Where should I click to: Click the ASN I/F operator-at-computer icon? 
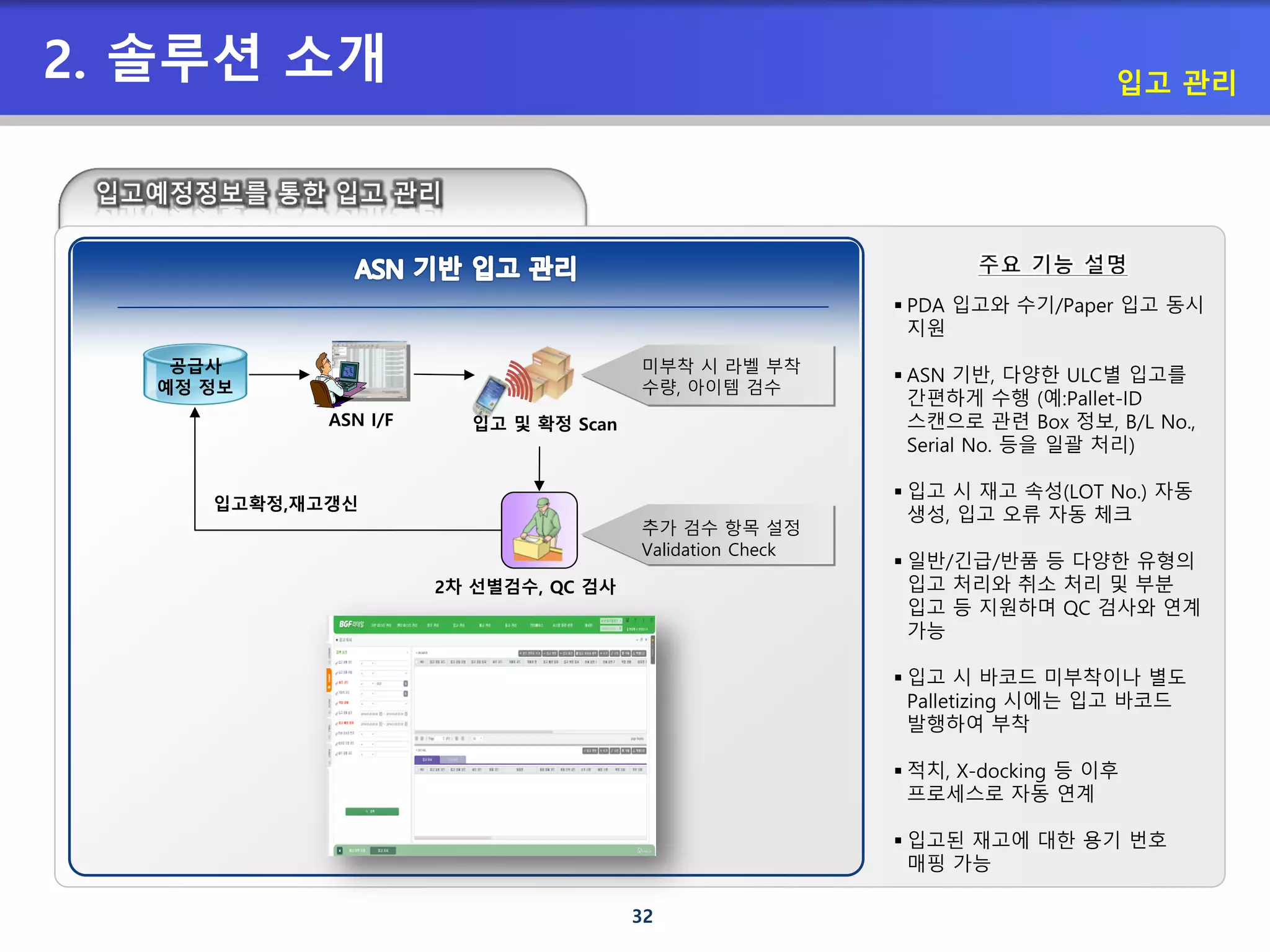pyautogui.click(x=360, y=374)
